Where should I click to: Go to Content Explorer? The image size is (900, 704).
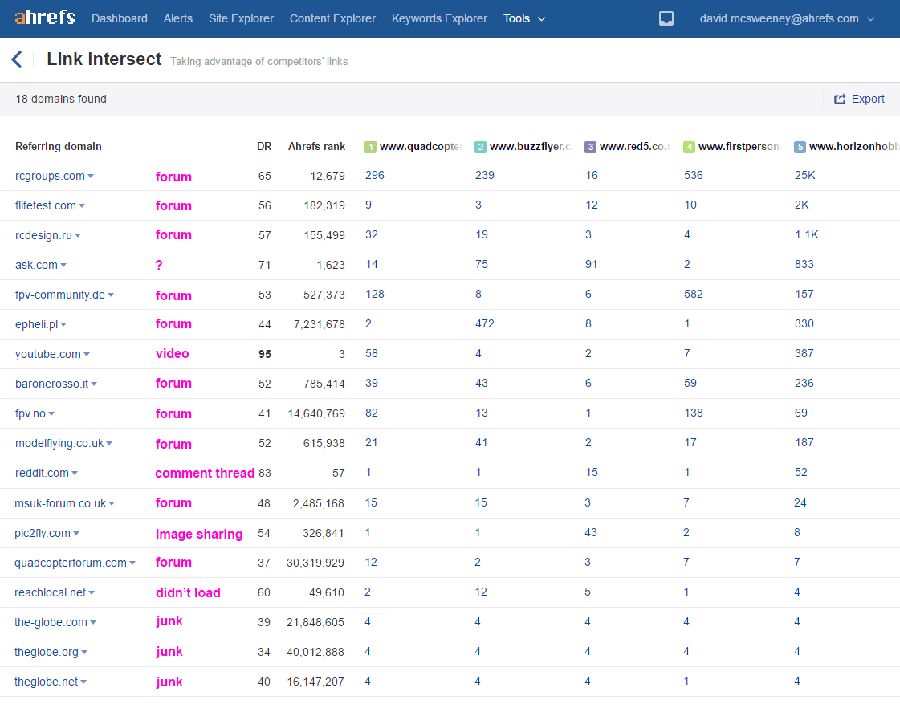[333, 18]
